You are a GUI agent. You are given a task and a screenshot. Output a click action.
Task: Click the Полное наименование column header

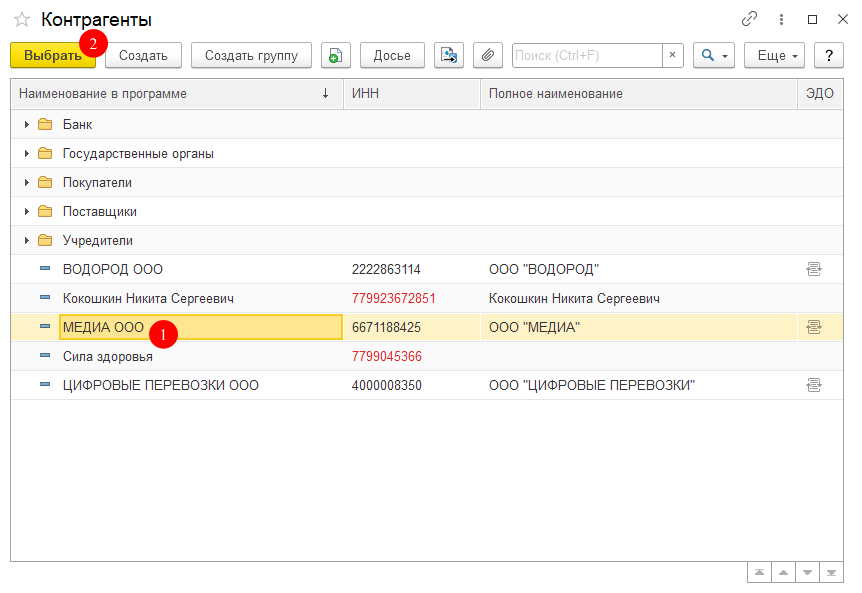tap(639, 93)
